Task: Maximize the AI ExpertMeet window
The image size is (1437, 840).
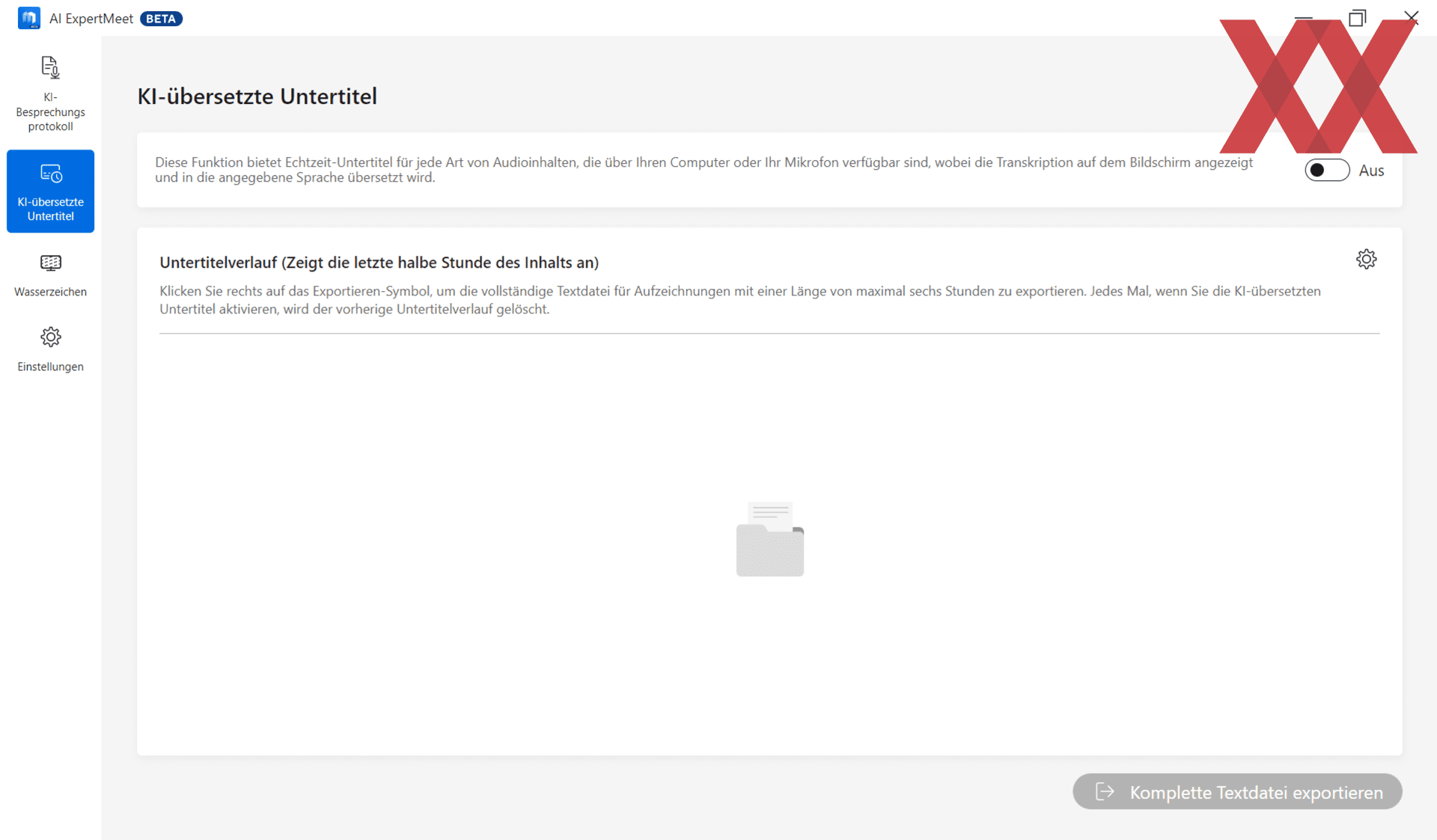Action: [1357, 18]
